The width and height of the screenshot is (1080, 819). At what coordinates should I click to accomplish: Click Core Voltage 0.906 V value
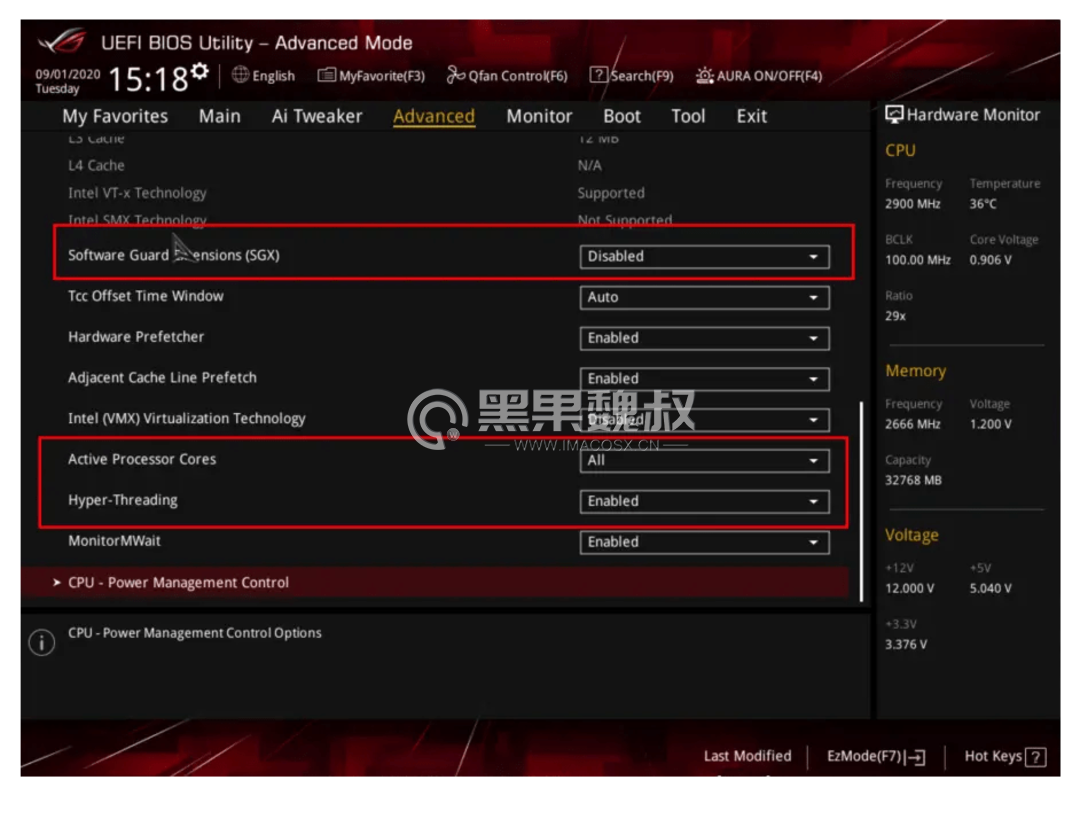990,260
